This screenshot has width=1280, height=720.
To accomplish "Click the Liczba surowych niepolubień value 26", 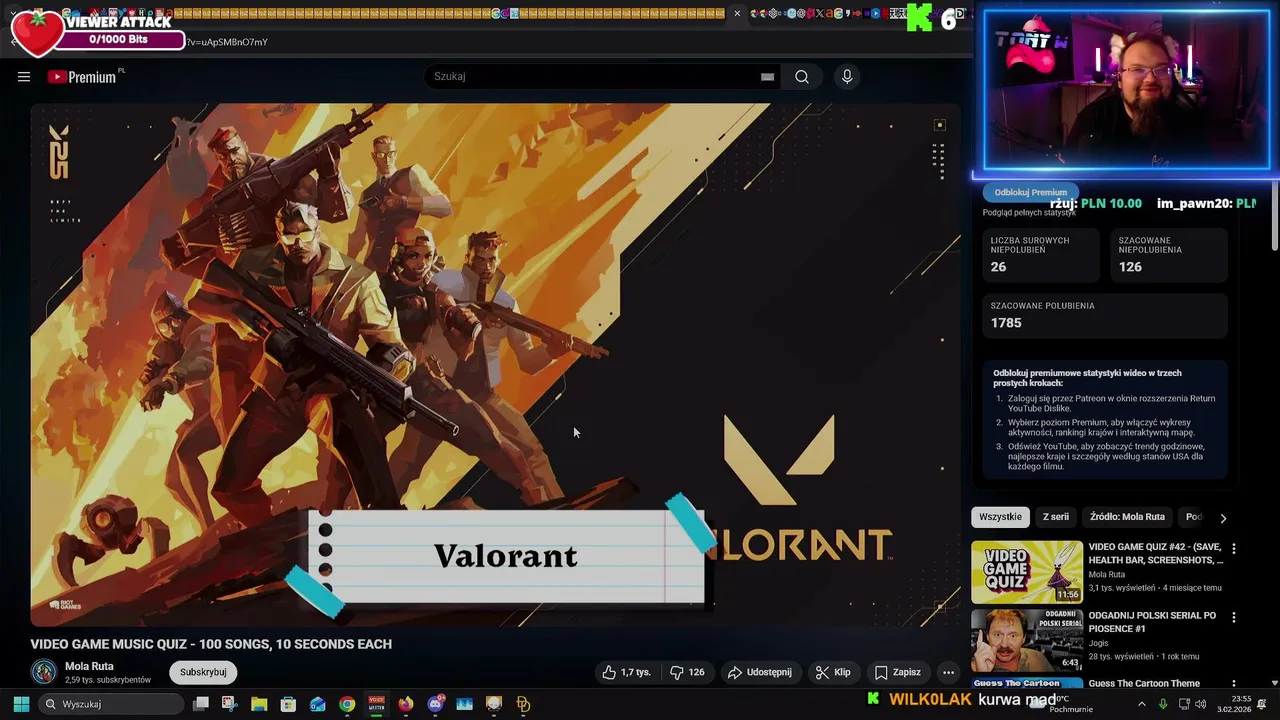I will [x=998, y=267].
